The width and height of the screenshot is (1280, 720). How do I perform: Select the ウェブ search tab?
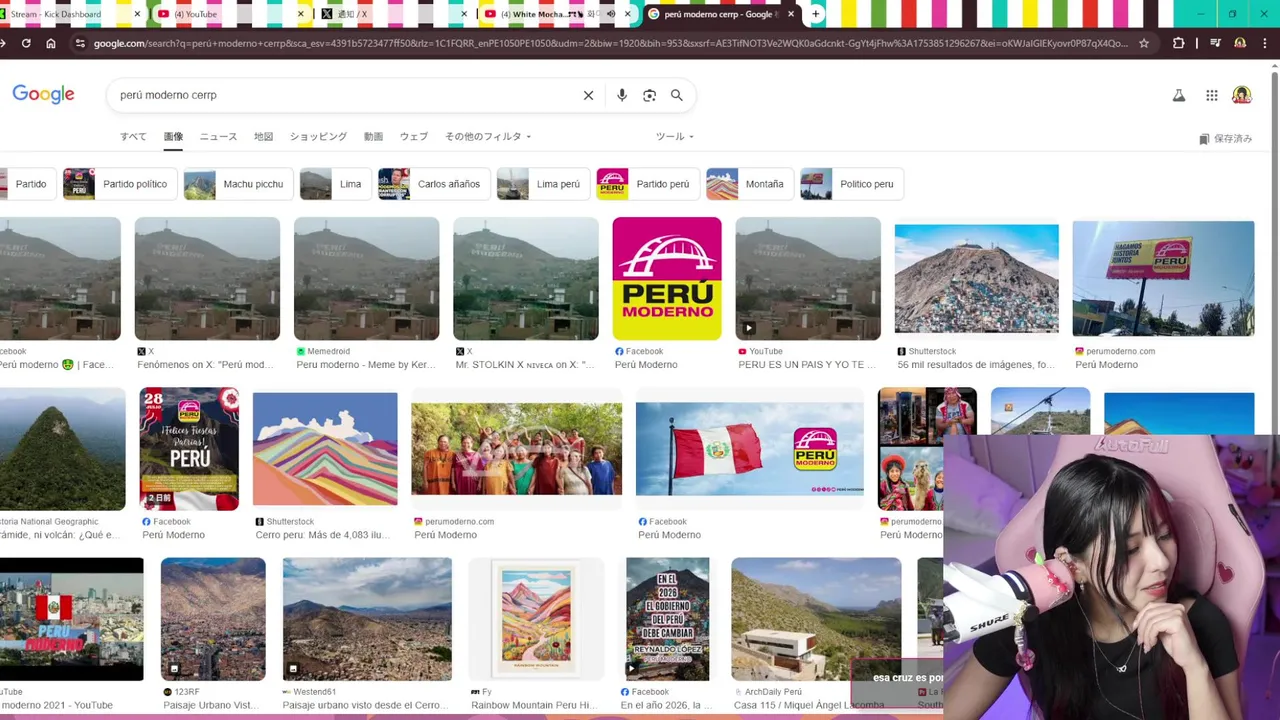[x=413, y=136]
